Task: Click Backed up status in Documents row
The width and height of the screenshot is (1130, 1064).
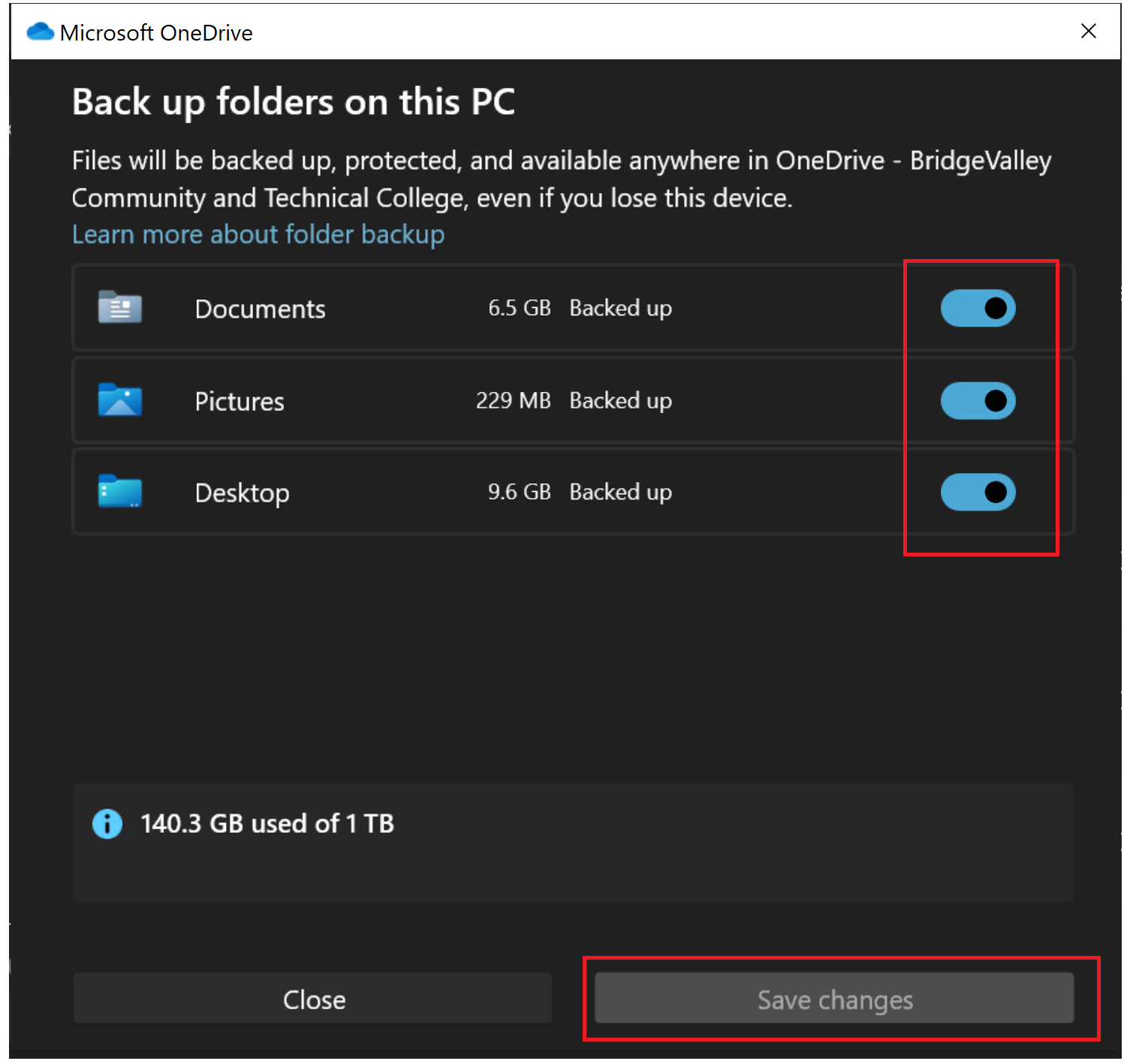Action: coord(621,309)
